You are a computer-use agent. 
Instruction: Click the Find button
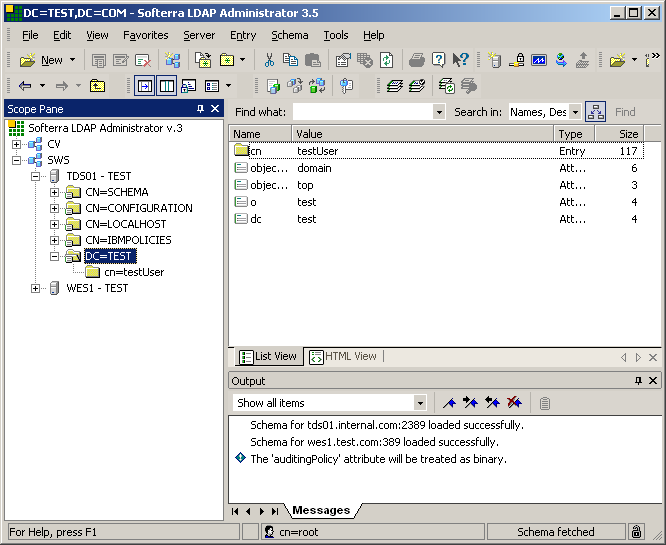click(x=625, y=112)
